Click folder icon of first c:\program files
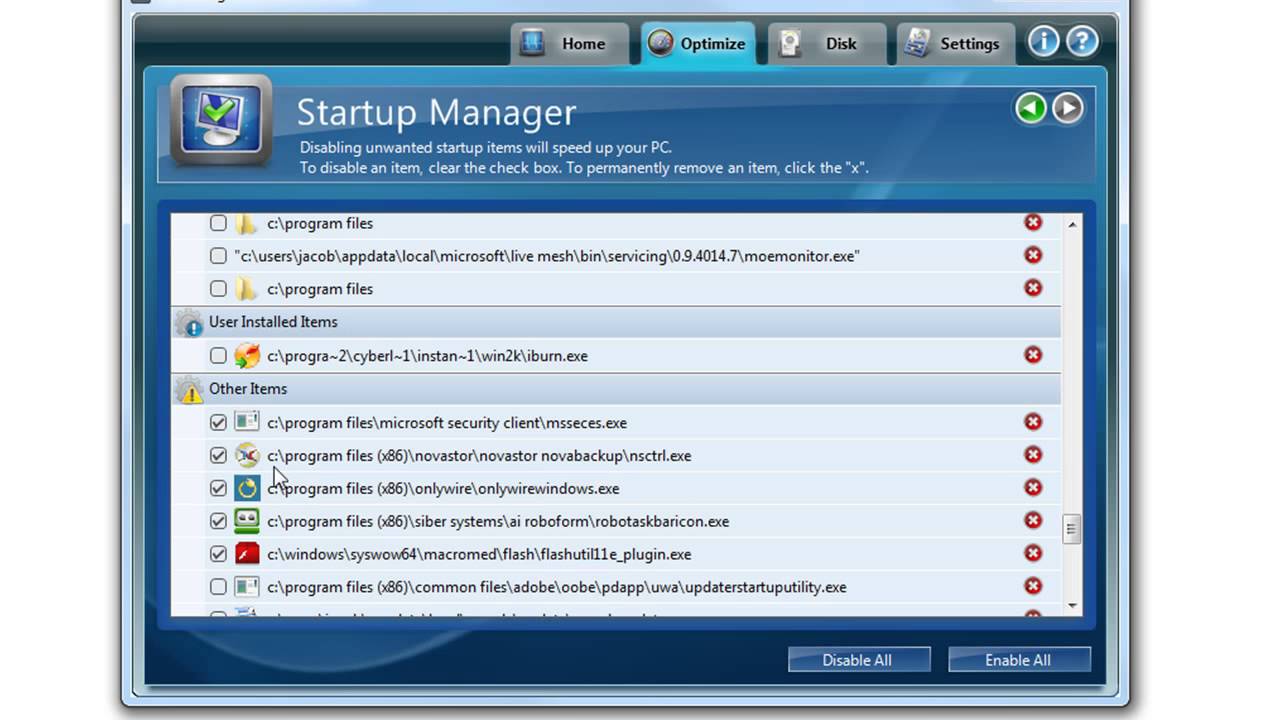Screen dimensions: 1280x720 tap(246, 223)
